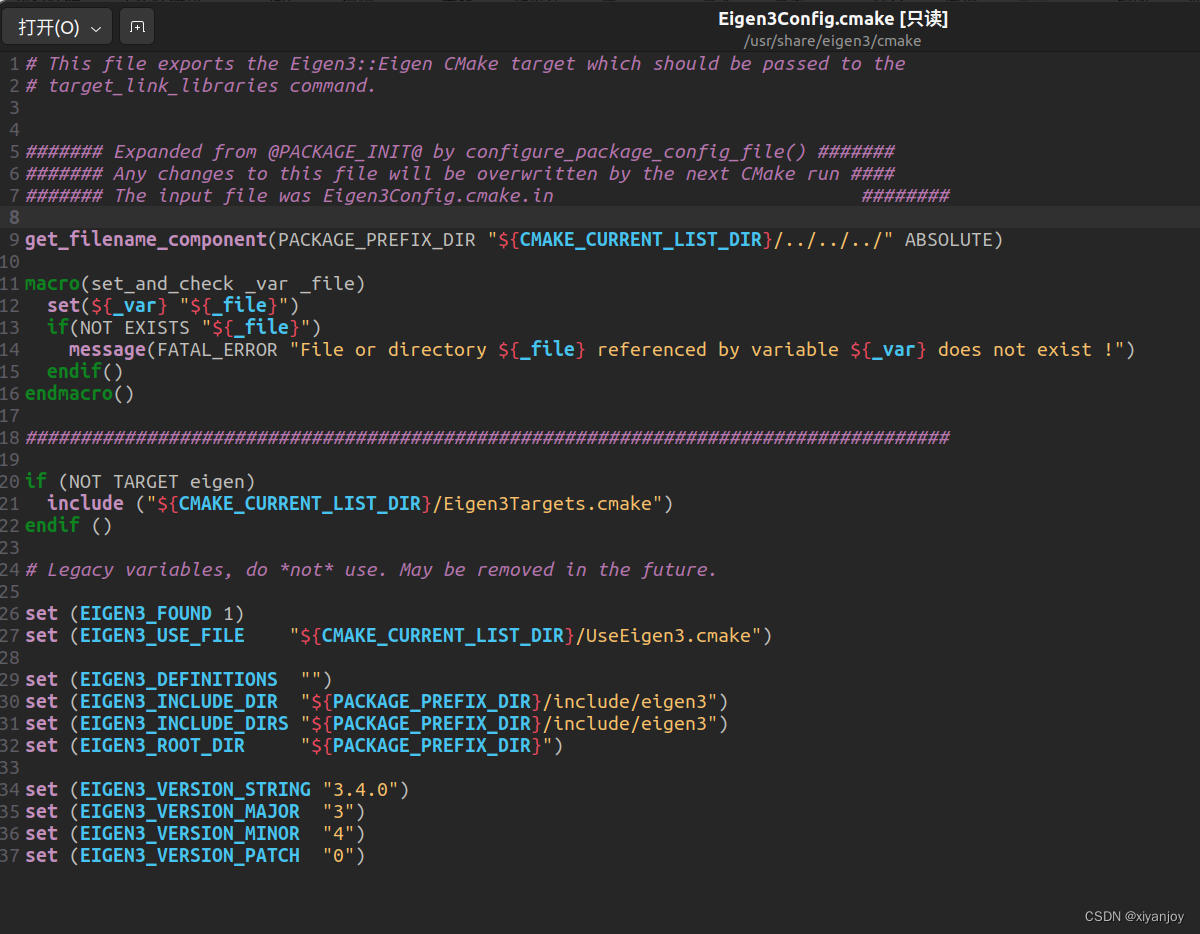1200x934 pixels.
Task: Click the CSDN @xiyanjoy watermark text
Action: coord(1134,916)
